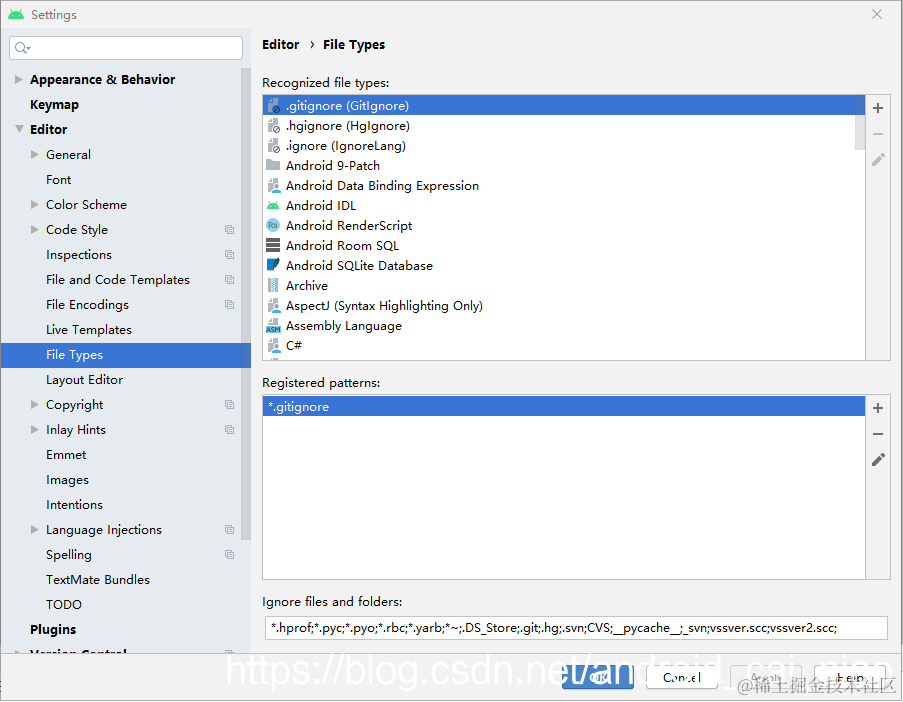Open the Keymap settings page
The height and width of the screenshot is (702, 903).
[x=54, y=105]
